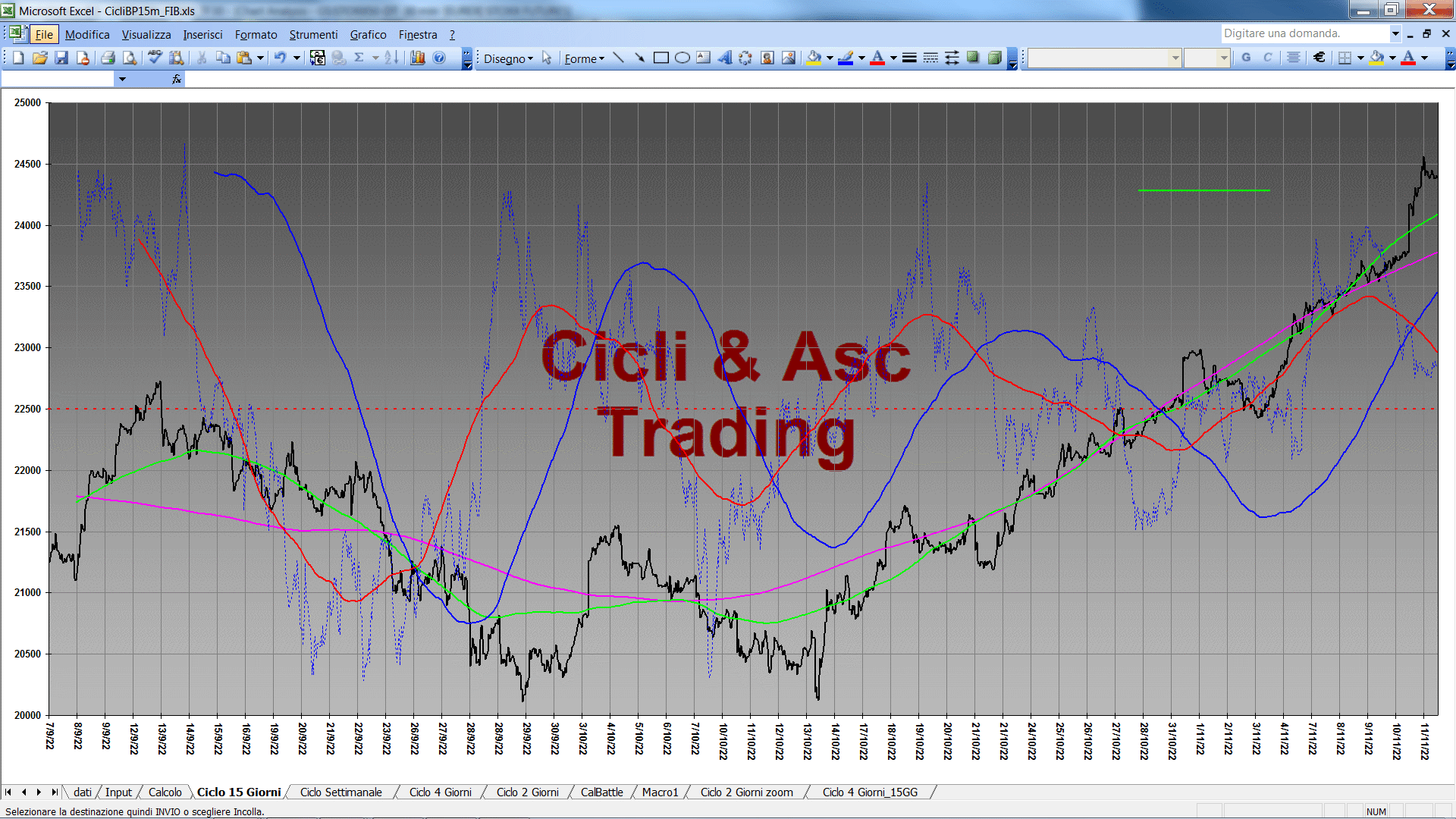The width and height of the screenshot is (1456, 819).
Task: Open the font size combo box
Action: click(1207, 58)
